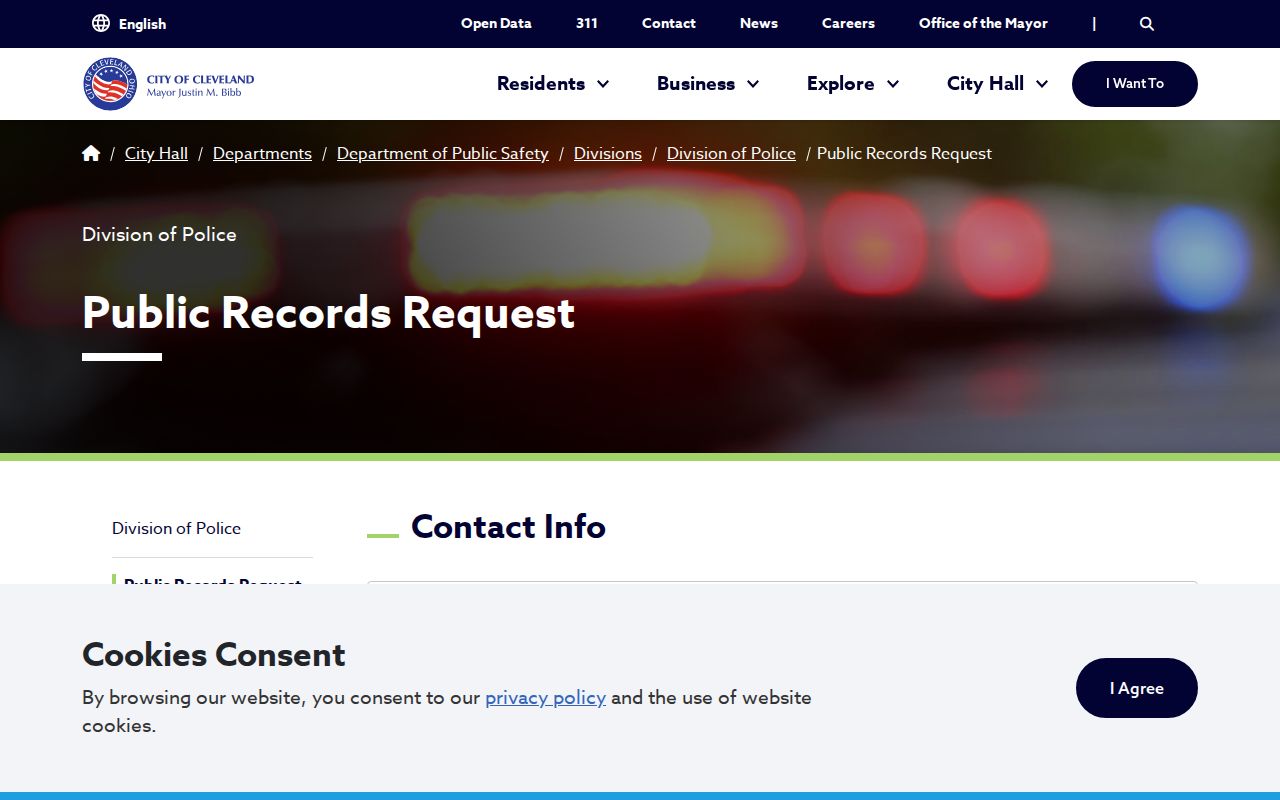Visit Office of the Mayor
Screen dimensions: 1280x800
983,23
